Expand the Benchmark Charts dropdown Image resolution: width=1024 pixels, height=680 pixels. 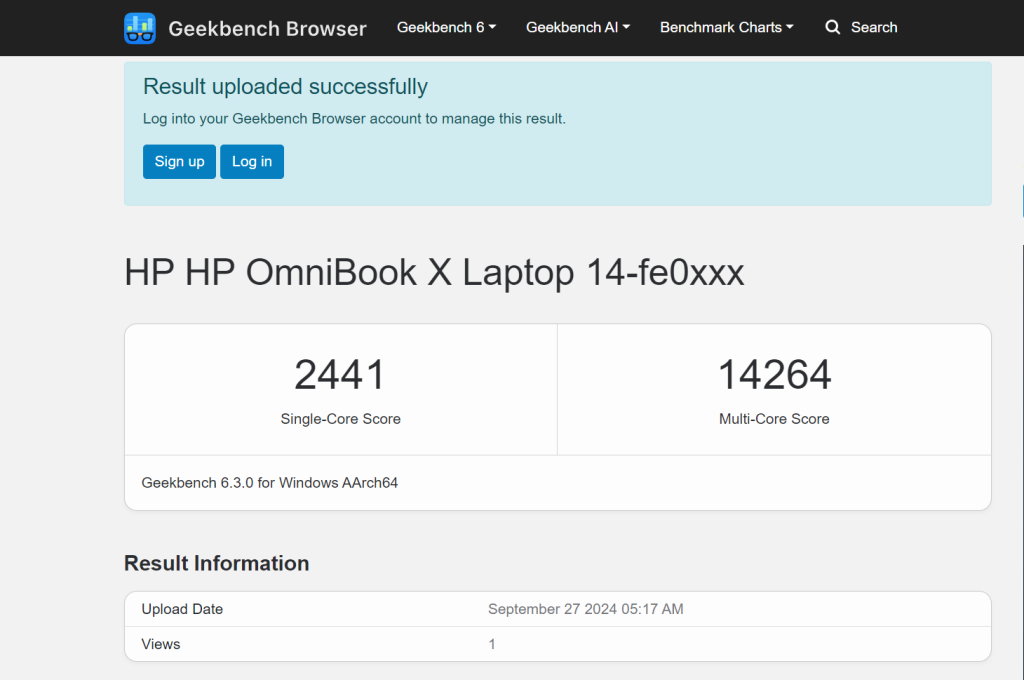726,27
